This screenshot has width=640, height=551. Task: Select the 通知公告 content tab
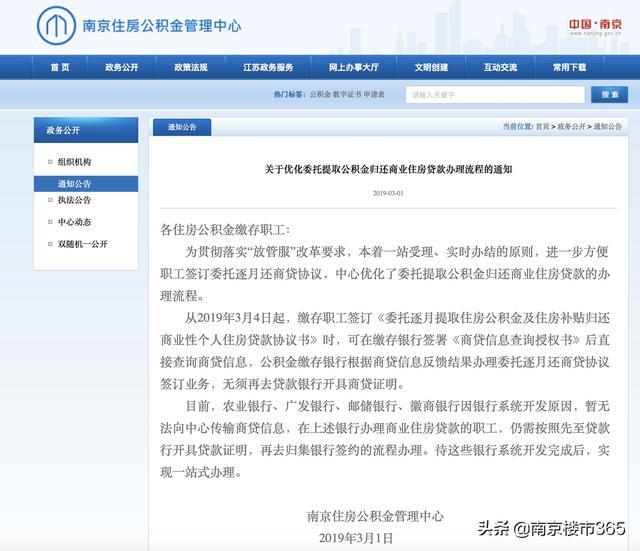point(181,127)
